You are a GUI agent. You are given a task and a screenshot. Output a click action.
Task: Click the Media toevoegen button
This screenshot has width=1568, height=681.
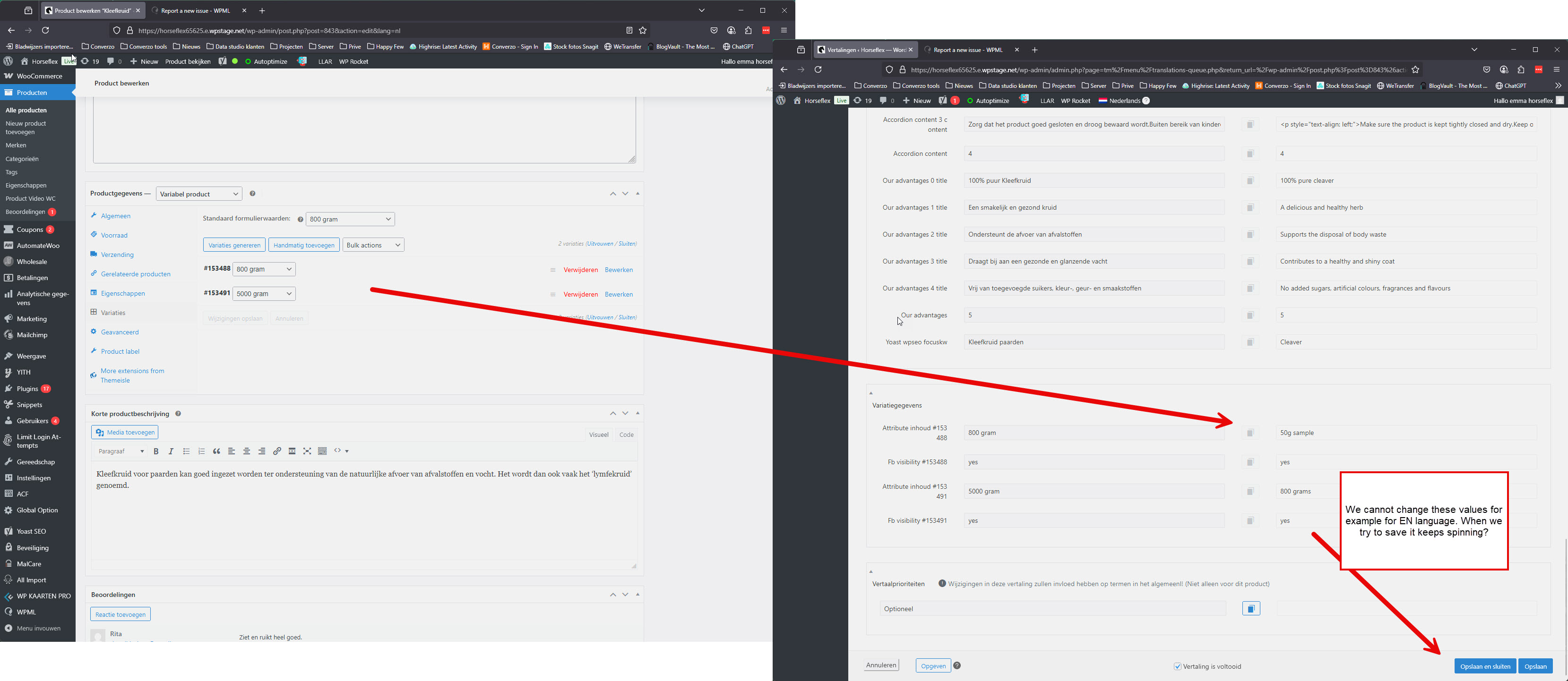point(125,432)
